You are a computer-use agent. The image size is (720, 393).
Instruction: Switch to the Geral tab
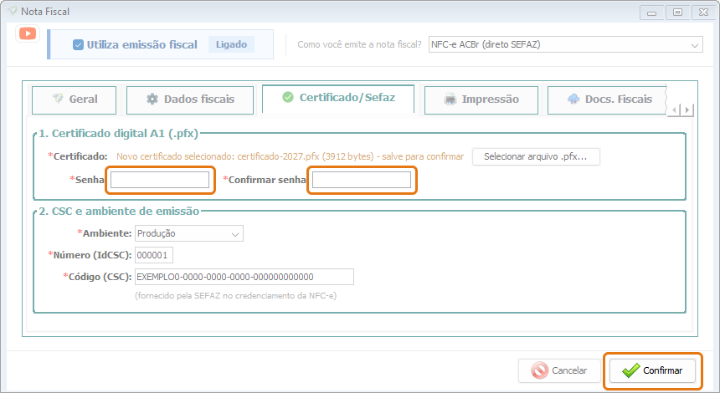(74, 100)
